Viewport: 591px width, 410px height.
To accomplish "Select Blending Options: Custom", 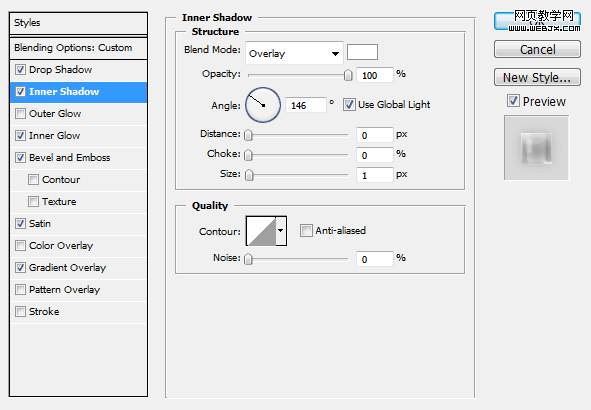I will pos(78,48).
